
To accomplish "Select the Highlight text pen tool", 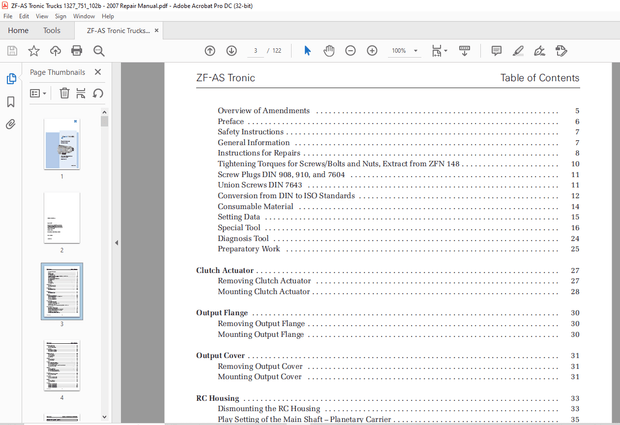I will pos(518,51).
